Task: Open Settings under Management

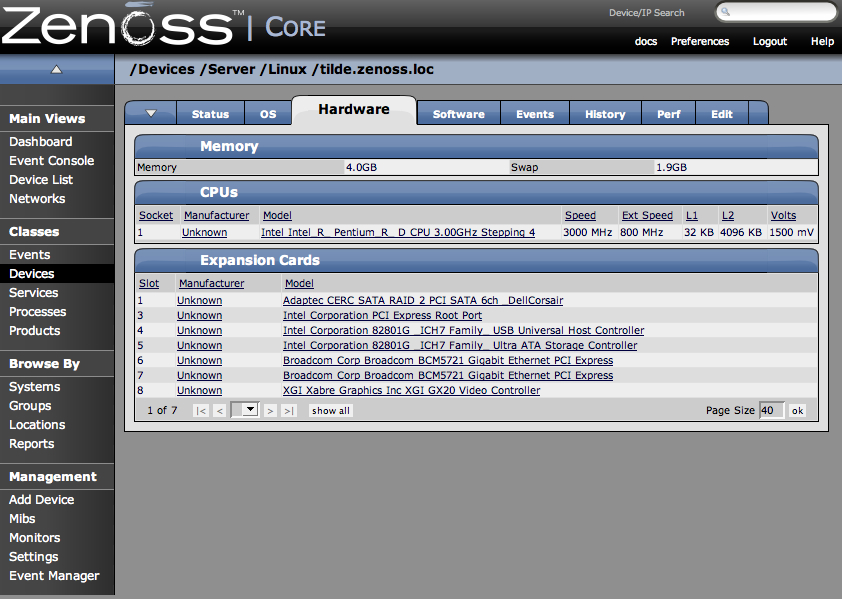Action: [33, 557]
